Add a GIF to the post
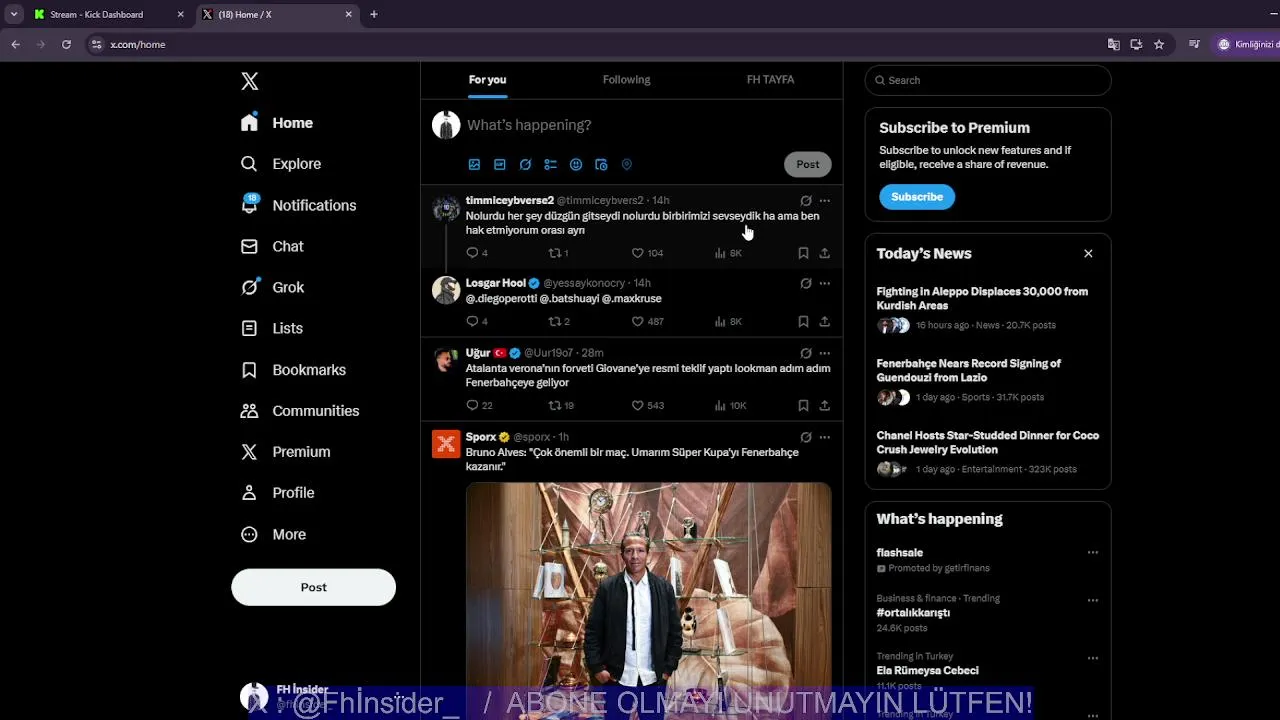The width and height of the screenshot is (1280, 720). click(x=499, y=164)
